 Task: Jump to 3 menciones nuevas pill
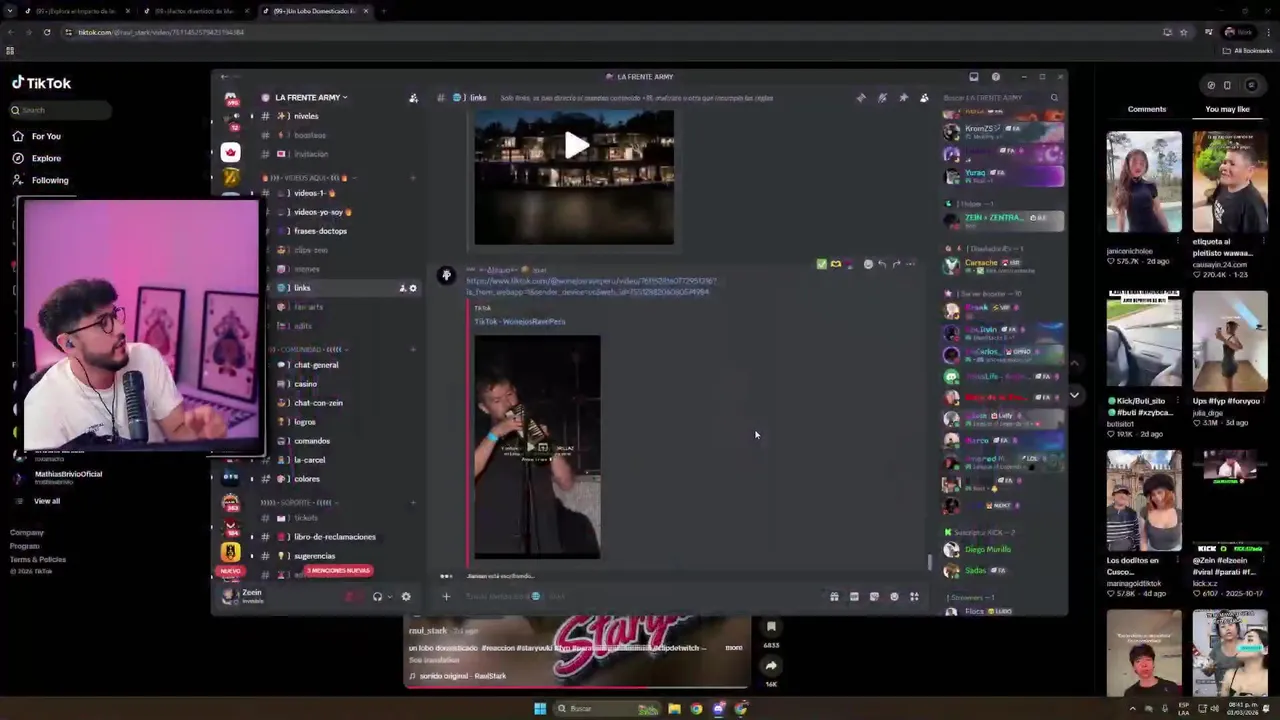click(x=338, y=571)
